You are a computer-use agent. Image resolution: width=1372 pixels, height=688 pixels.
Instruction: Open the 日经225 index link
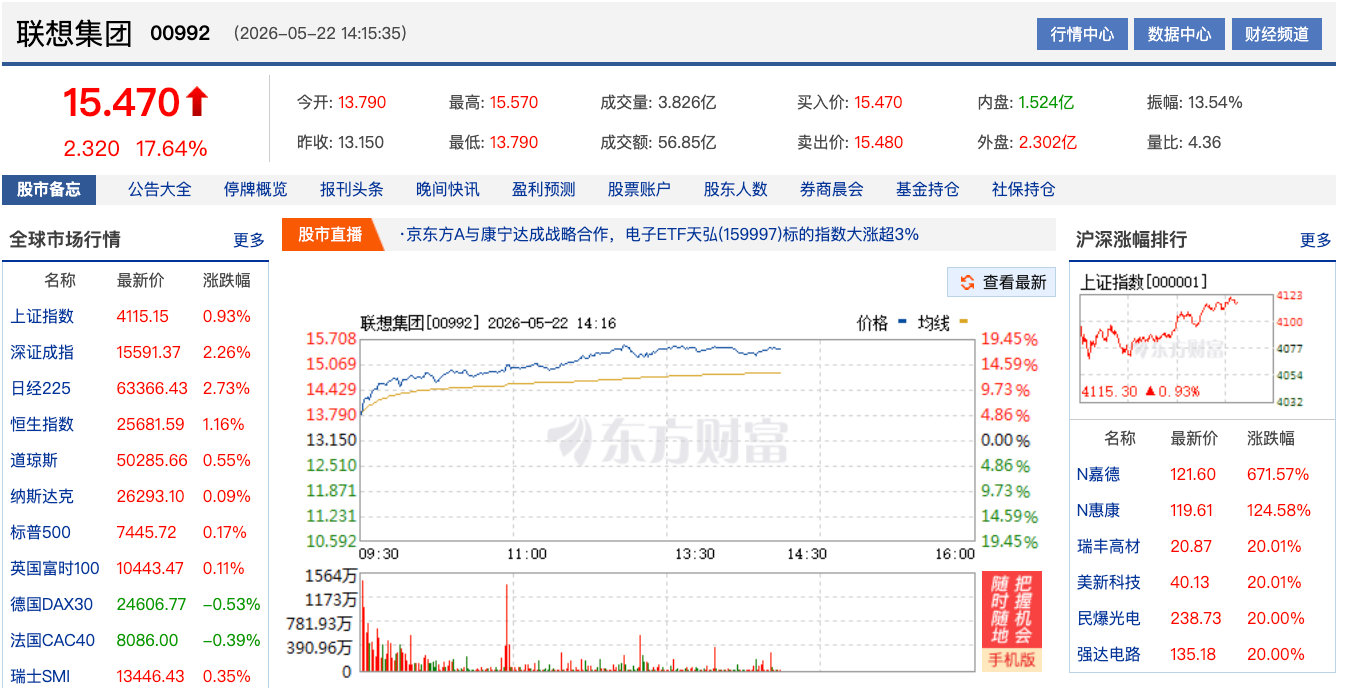pyautogui.click(x=41, y=388)
